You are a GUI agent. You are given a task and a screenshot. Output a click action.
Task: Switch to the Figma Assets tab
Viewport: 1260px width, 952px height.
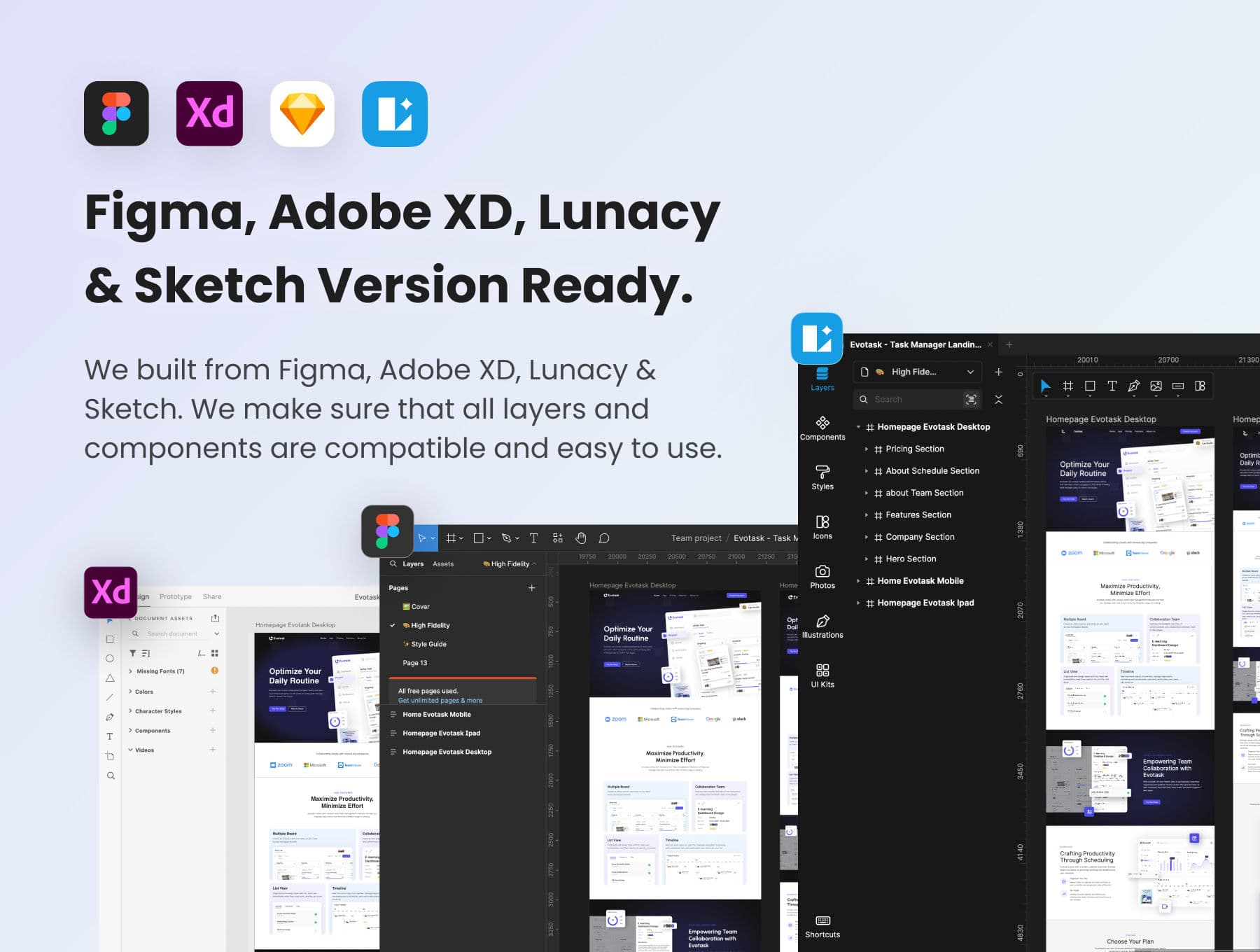[x=443, y=564]
